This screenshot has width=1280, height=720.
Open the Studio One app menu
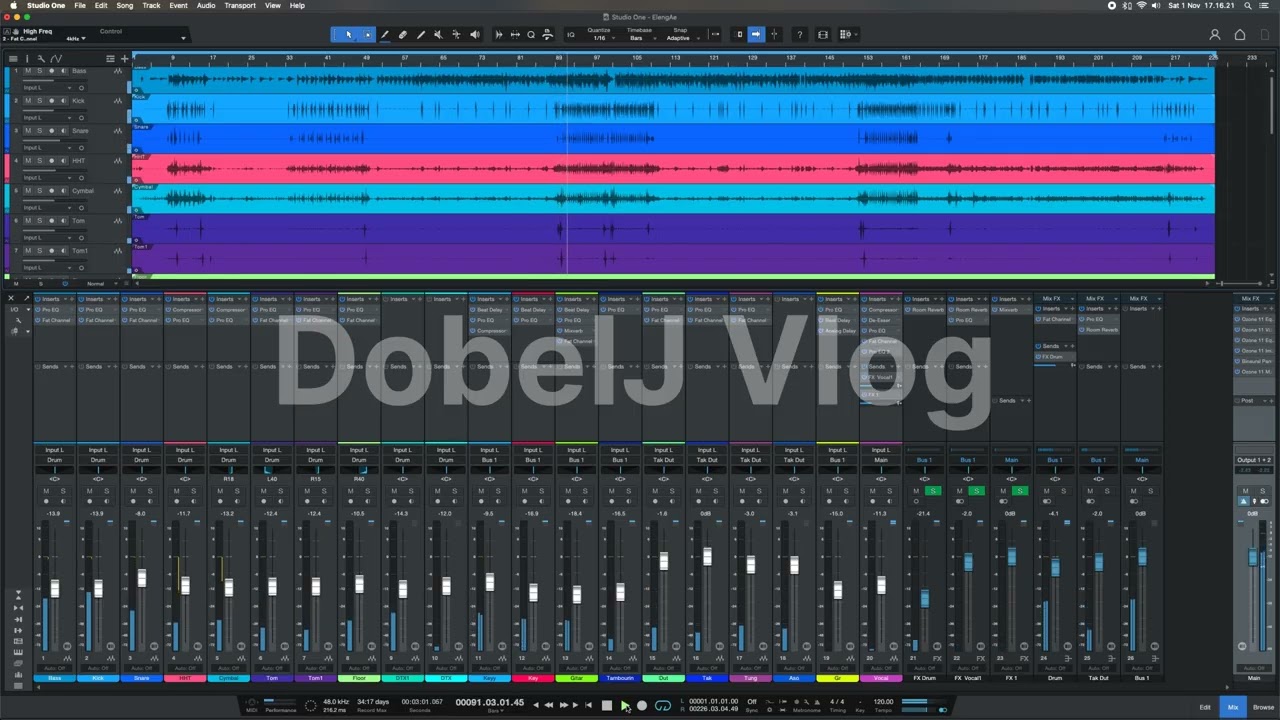pyautogui.click(x=46, y=5)
